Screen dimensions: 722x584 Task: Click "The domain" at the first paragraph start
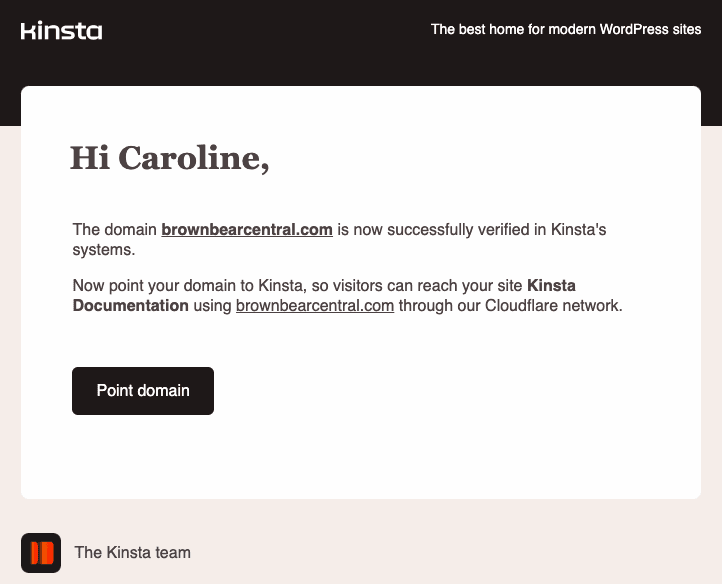[115, 230]
